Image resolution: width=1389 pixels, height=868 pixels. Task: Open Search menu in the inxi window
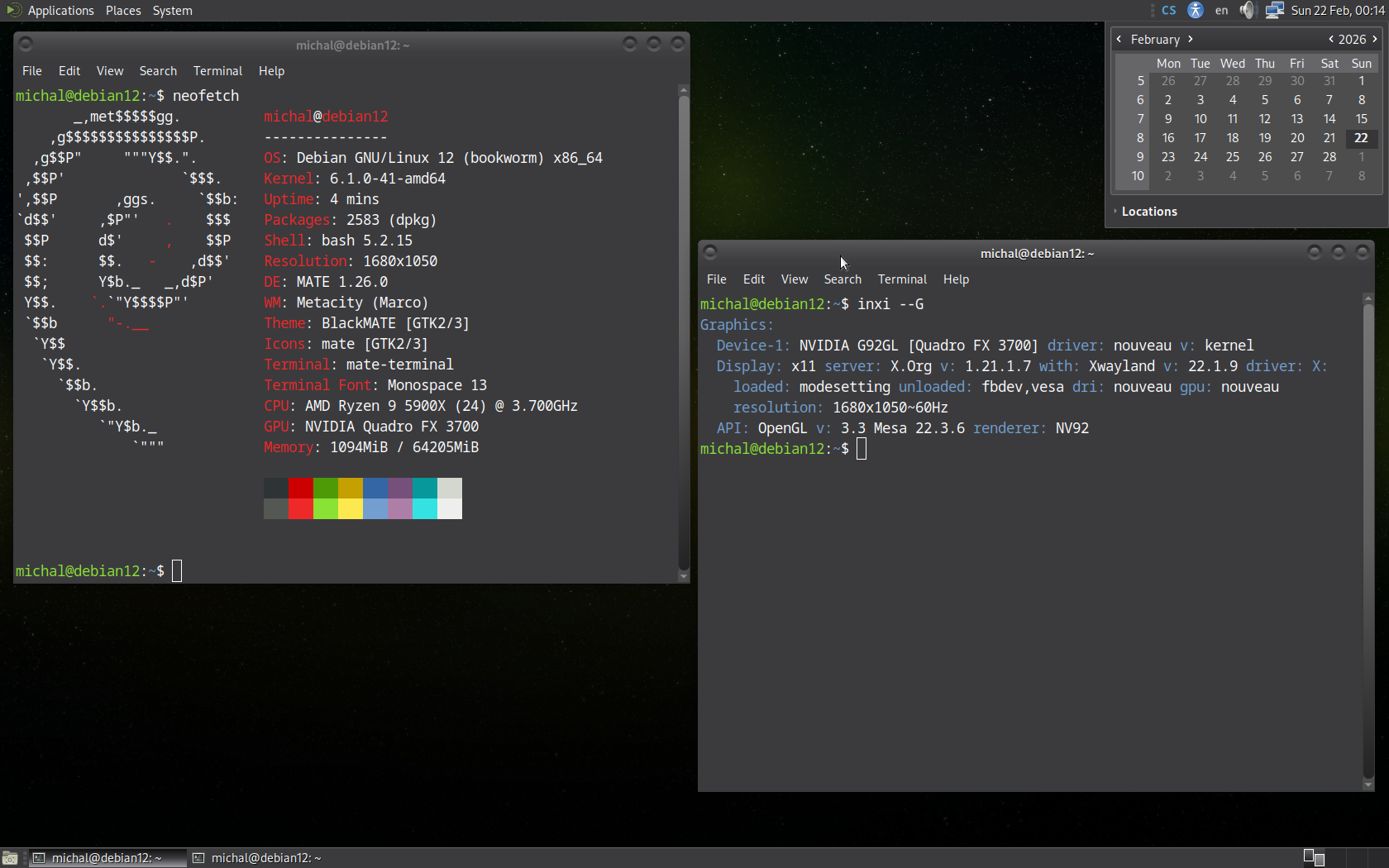[x=842, y=279]
